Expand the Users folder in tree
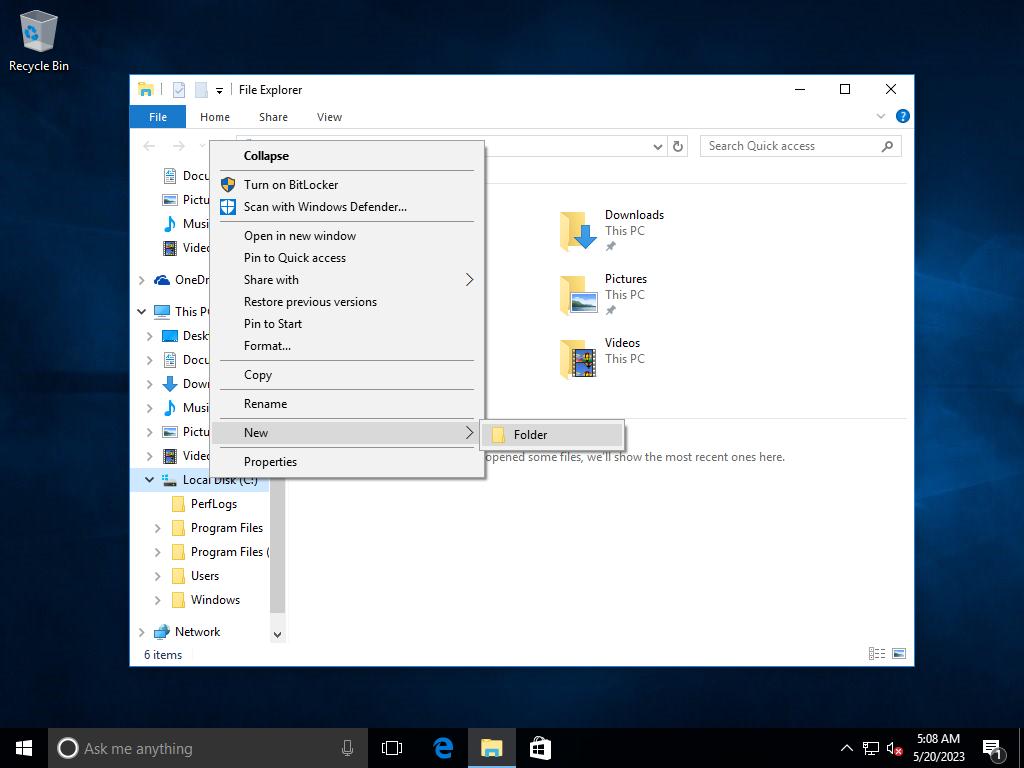1024x768 pixels. tap(158, 576)
